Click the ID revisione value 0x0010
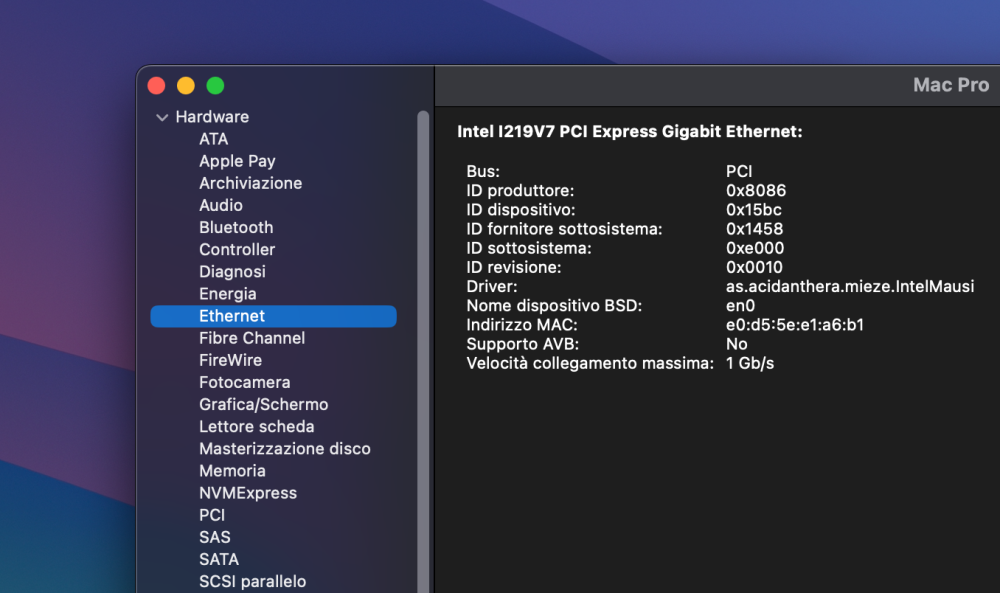Image resolution: width=1000 pixels, height=593 pixels. pyautogui.click(x=754, y=267)
